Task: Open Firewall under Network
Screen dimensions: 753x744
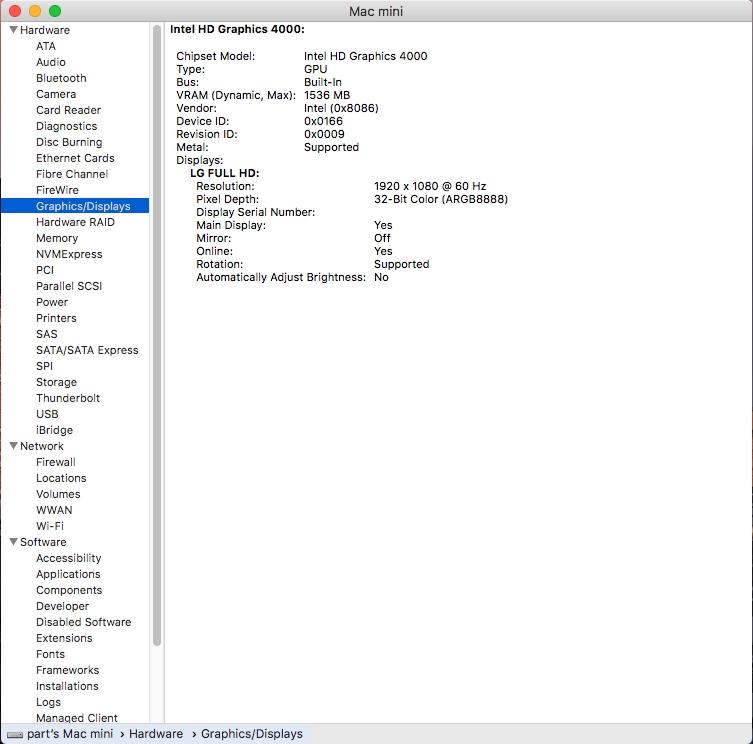Action: (x=56, y=462)
